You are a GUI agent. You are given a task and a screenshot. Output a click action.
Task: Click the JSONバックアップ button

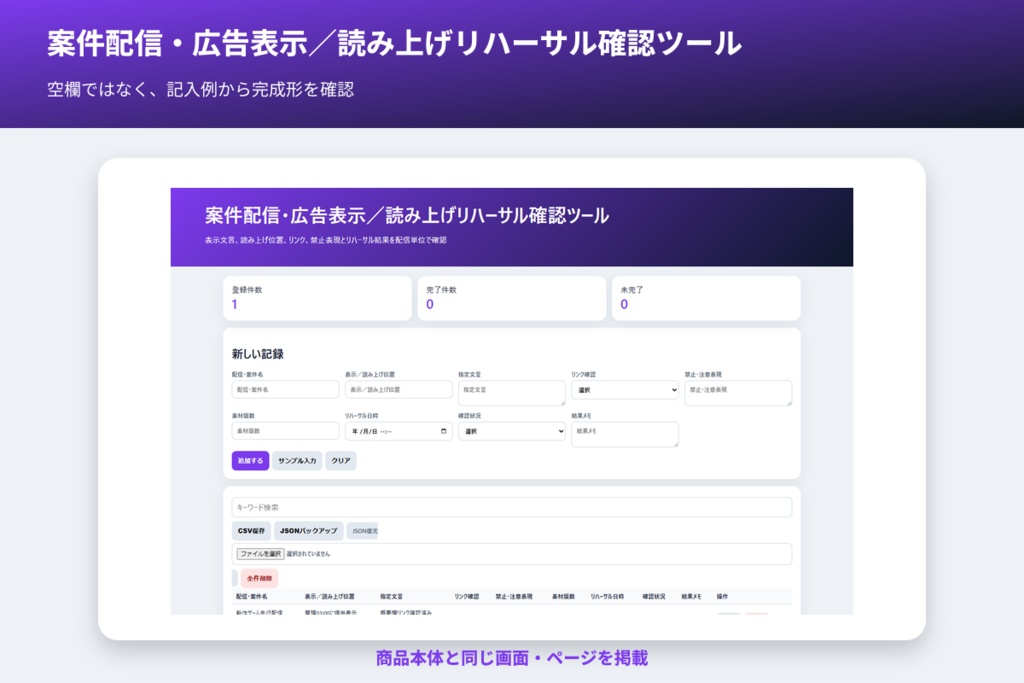[x=308, y=531]
